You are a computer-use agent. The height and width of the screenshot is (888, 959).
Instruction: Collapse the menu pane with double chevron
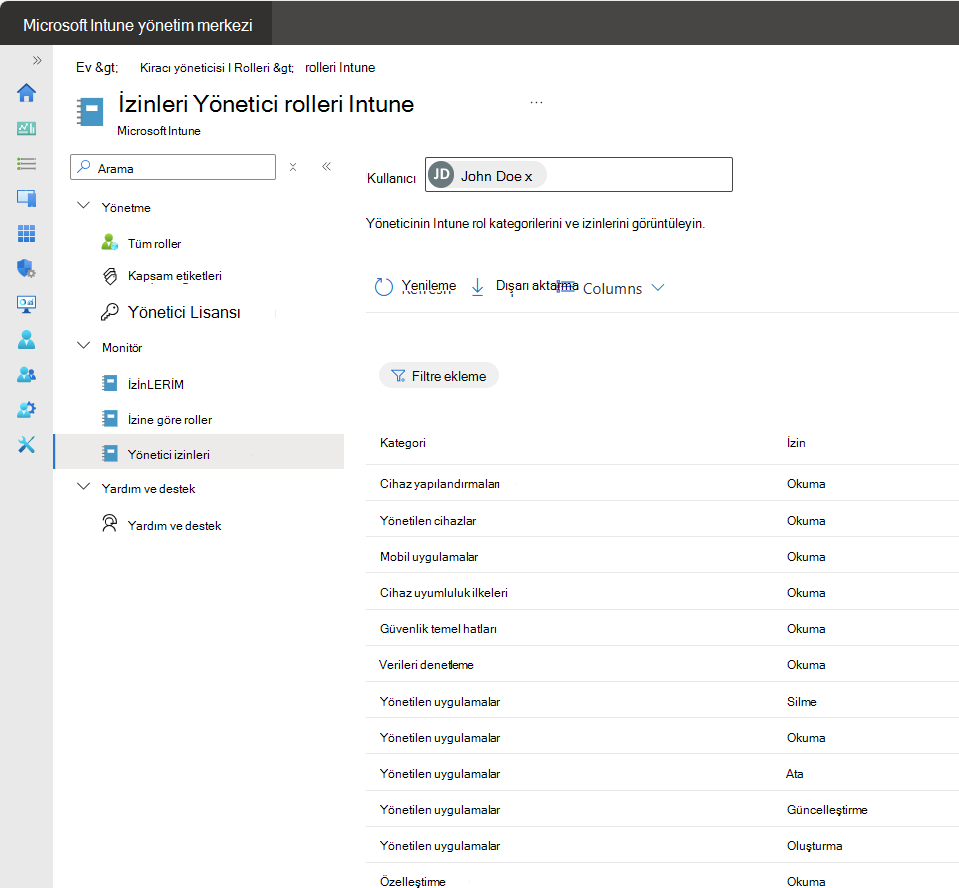327,166
